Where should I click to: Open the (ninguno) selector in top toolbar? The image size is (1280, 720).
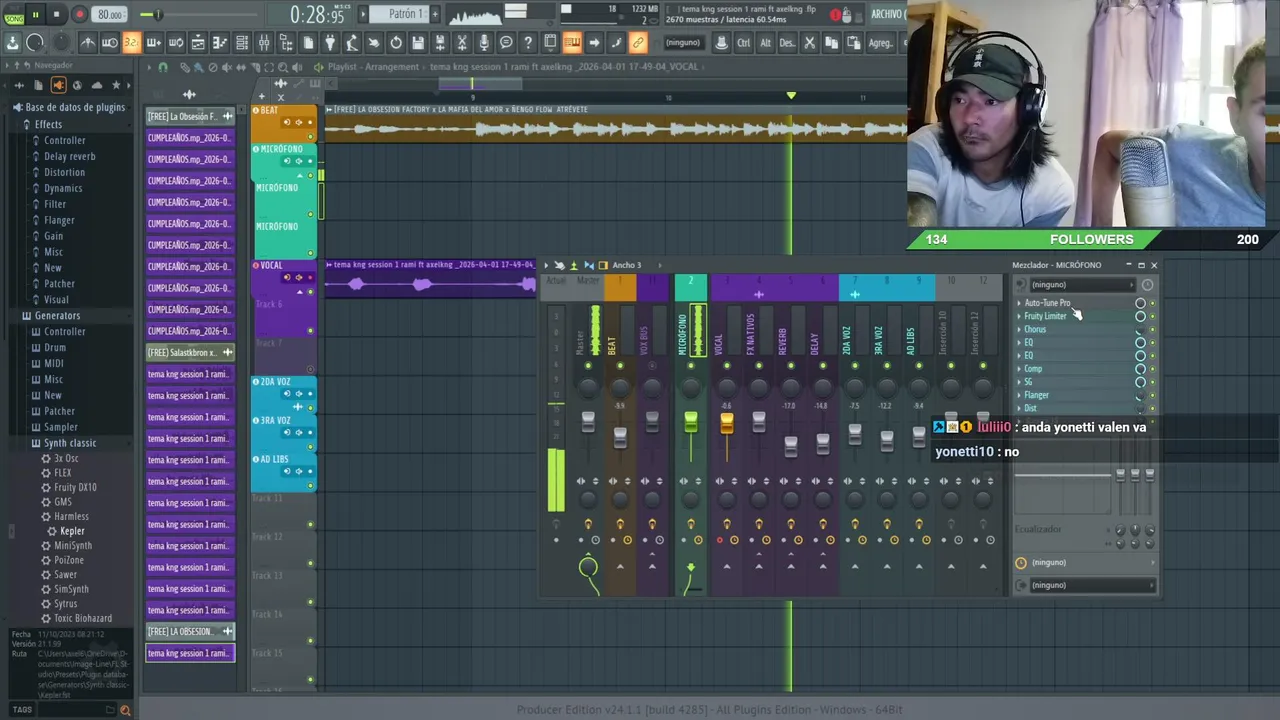pyautogui.click(x=683, y=43)
